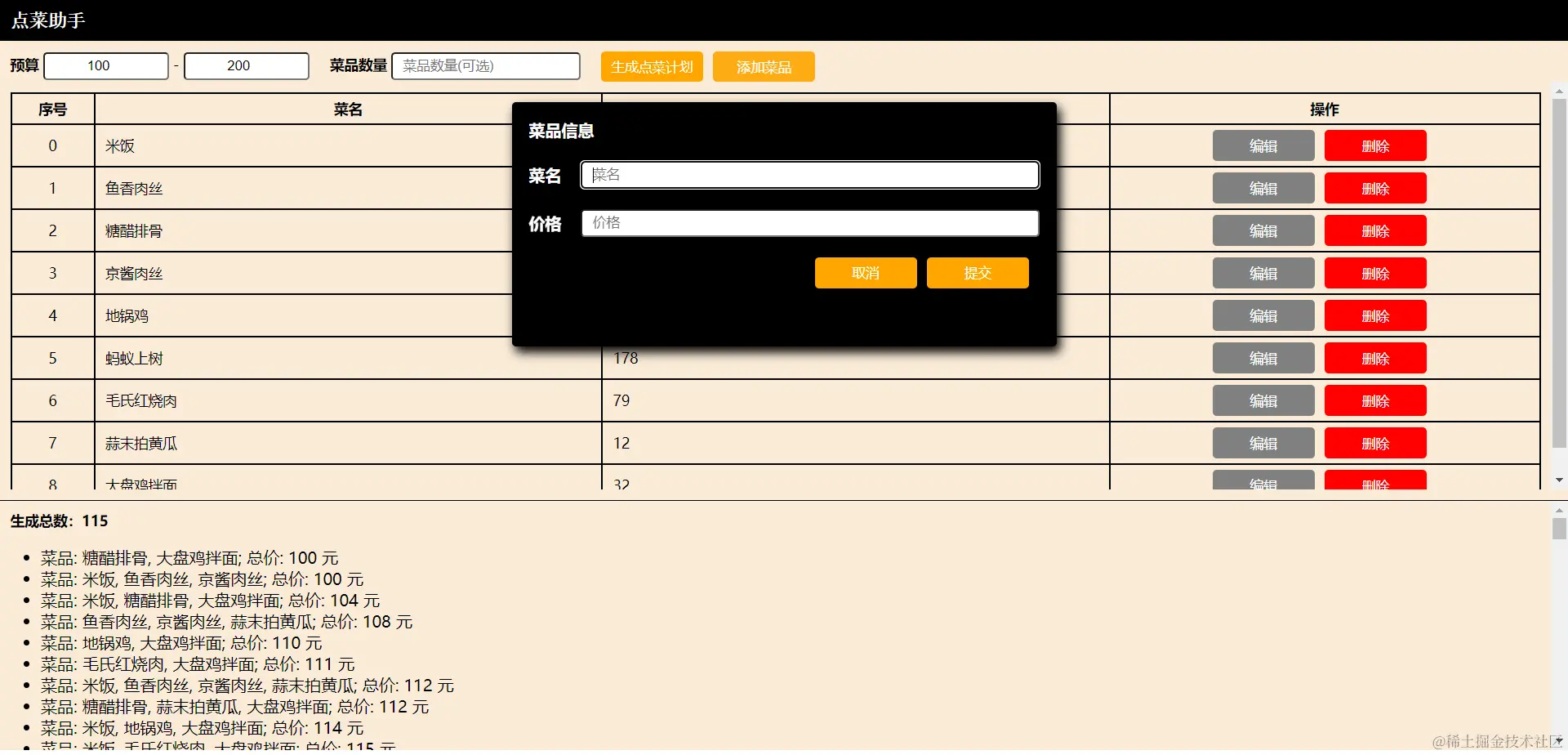Edit the 毛氏红烧肉 row
This screenshot has width=1568, height=755.
tap(1263, 401)
